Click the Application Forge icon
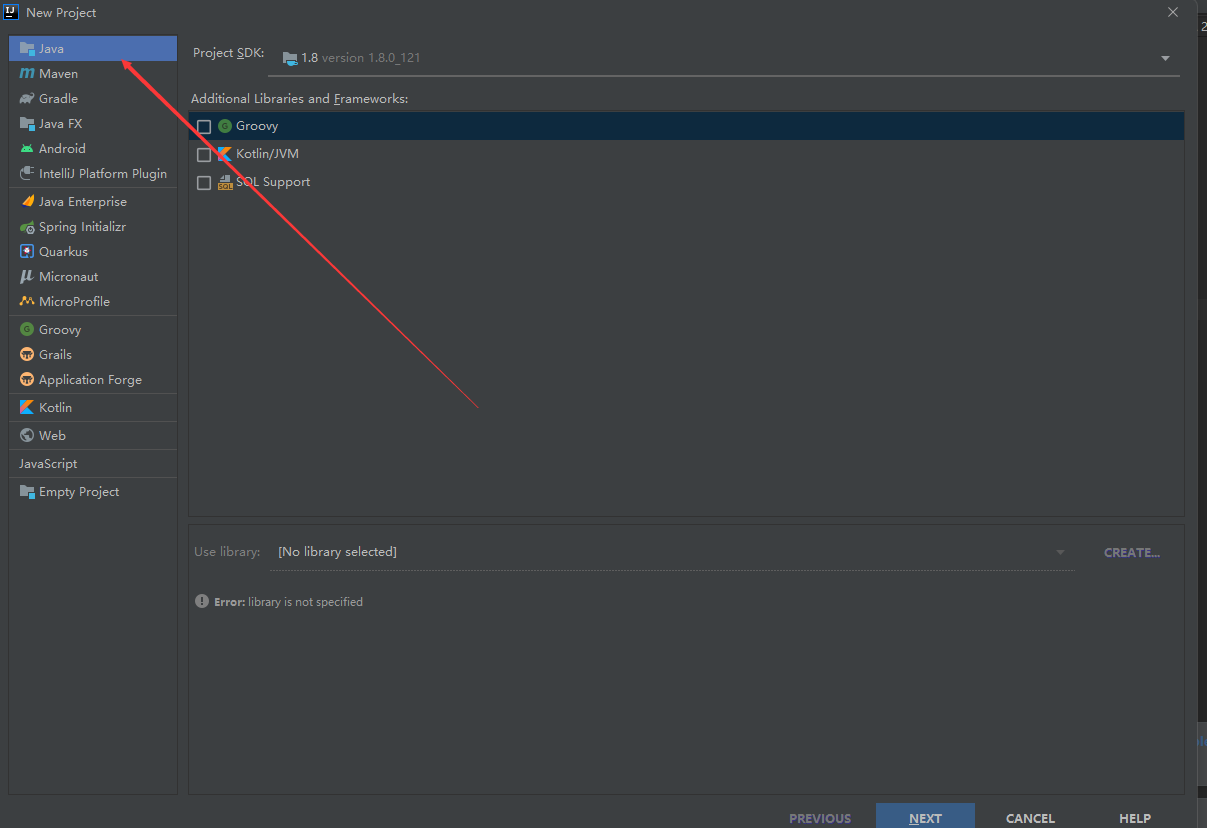The image size is (1207, 828). [x=27, y=379]
